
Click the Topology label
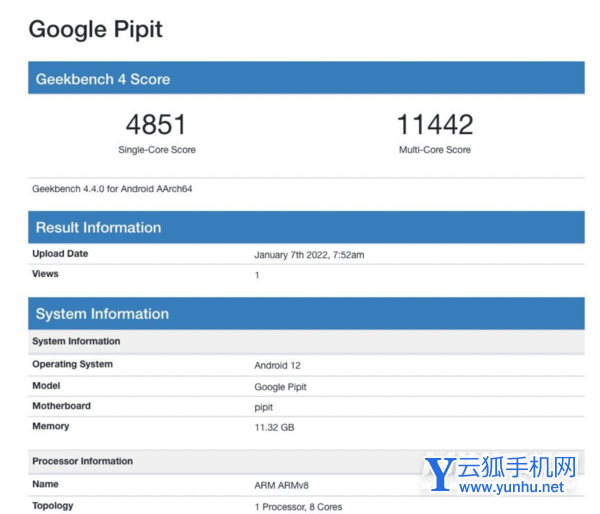click(x=53, y=506)
